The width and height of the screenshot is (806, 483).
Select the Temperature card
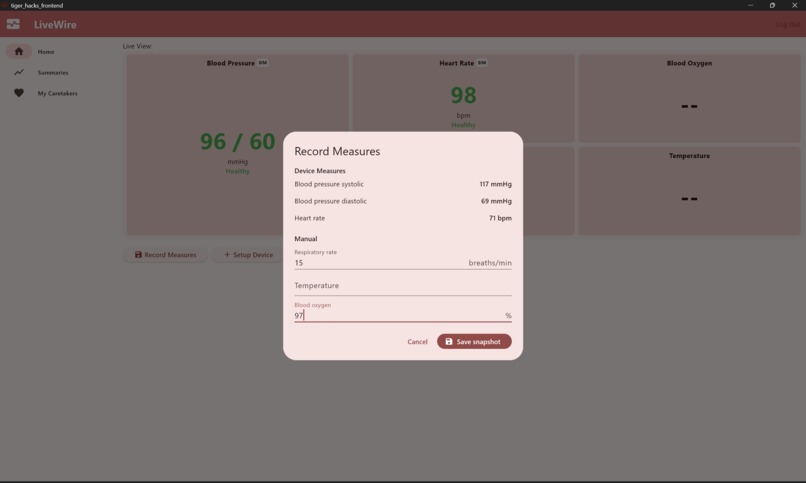689,191
